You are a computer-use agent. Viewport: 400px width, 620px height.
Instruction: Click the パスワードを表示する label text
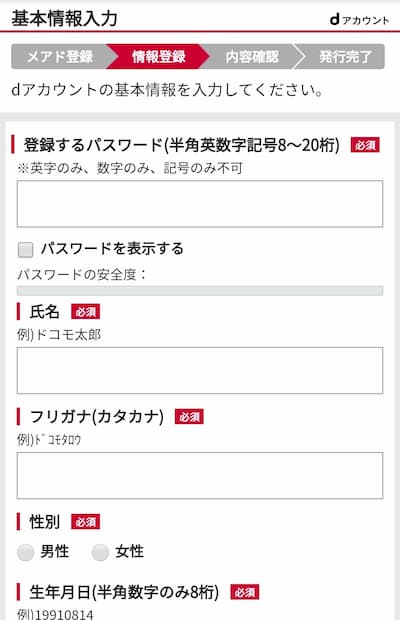[112, 249]
